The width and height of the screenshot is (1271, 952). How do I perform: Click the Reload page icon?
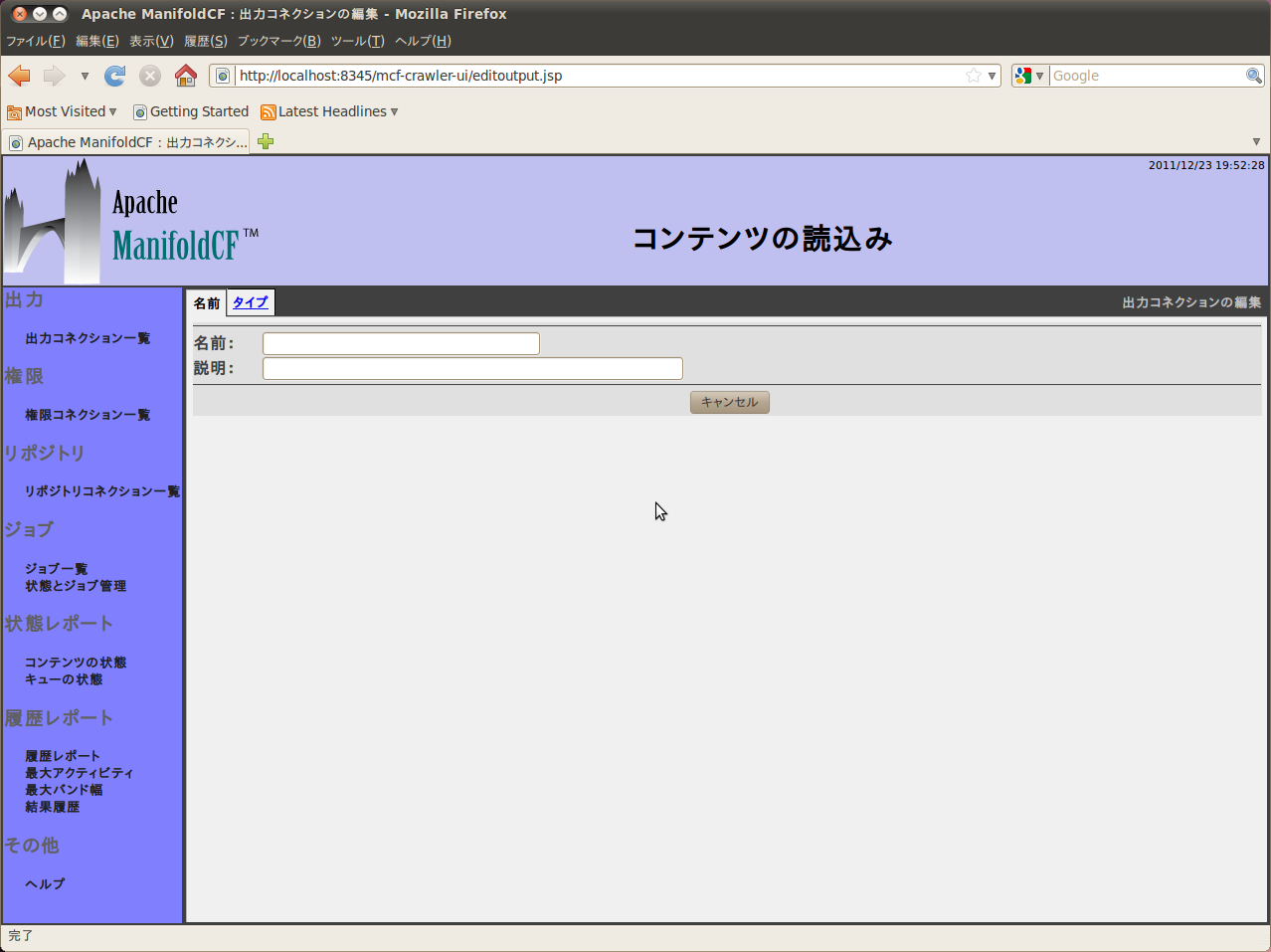point(115,76)
